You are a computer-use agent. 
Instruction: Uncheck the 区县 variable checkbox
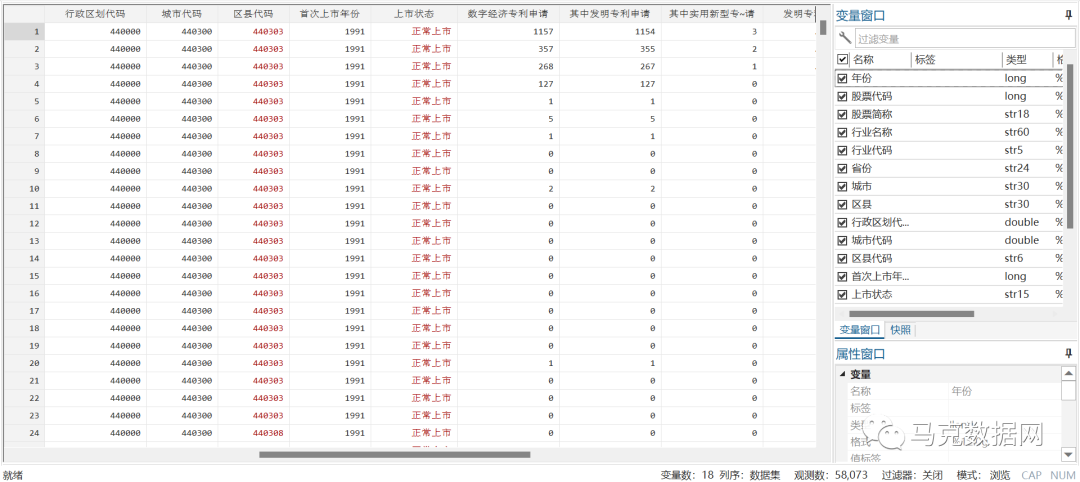pyautogui.click(x=842, y=205)
